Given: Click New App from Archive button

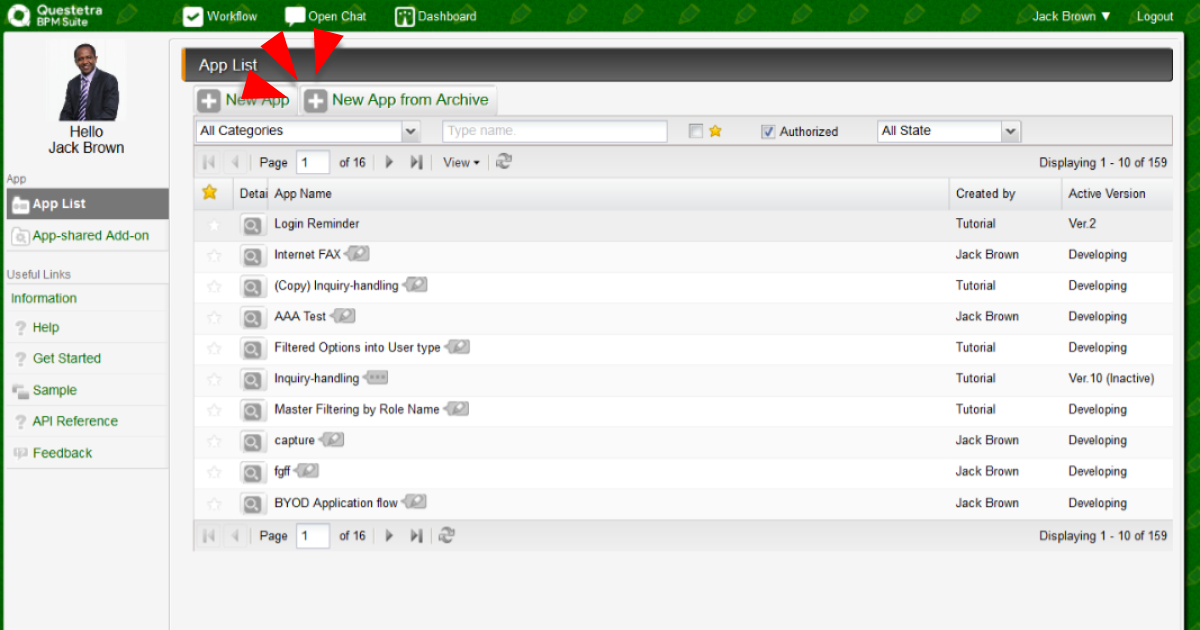Looking at the screenshot, I should pyautogui.click(x=398, y=100).
